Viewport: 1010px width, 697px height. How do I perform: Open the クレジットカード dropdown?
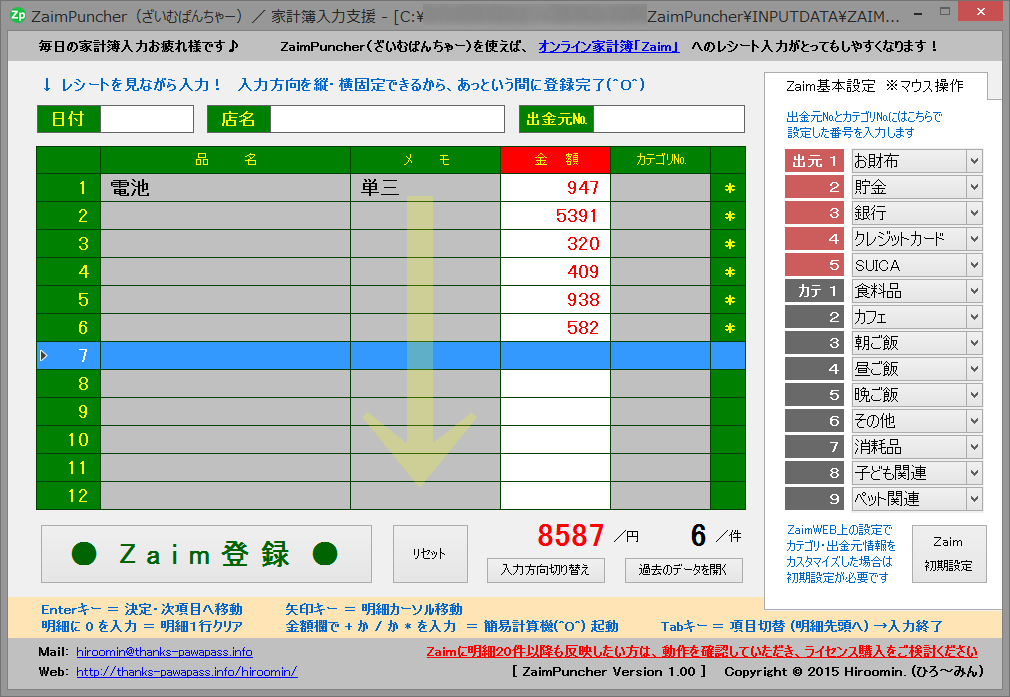coord(974,239)
